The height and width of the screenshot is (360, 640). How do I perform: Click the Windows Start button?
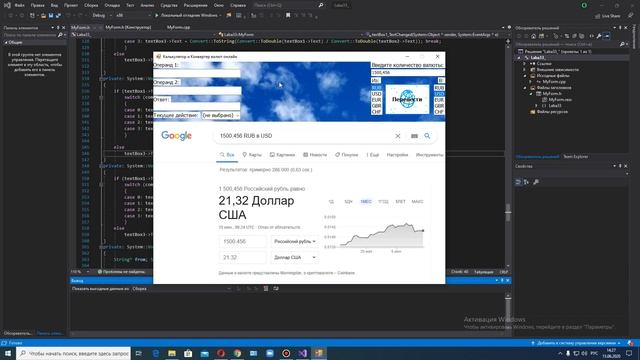coord(8,353)
